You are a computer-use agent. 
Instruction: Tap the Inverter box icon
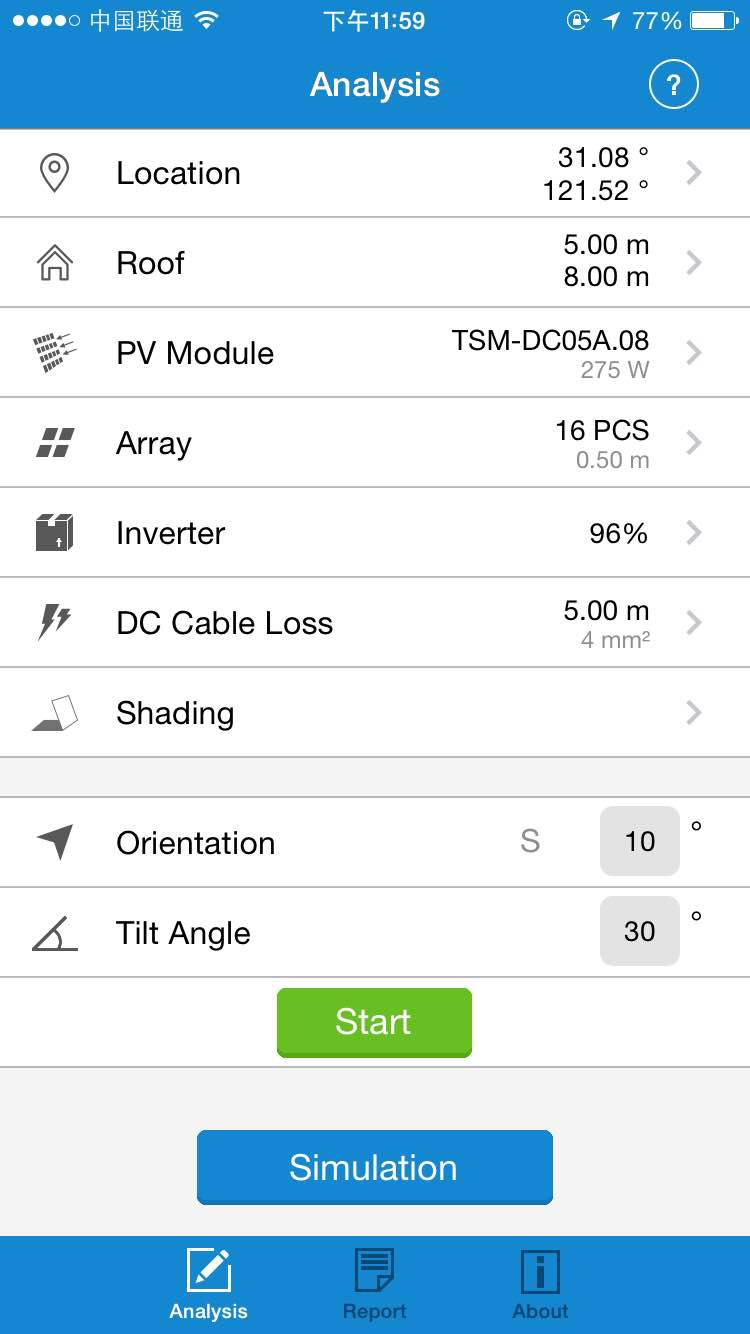(55, 533)
